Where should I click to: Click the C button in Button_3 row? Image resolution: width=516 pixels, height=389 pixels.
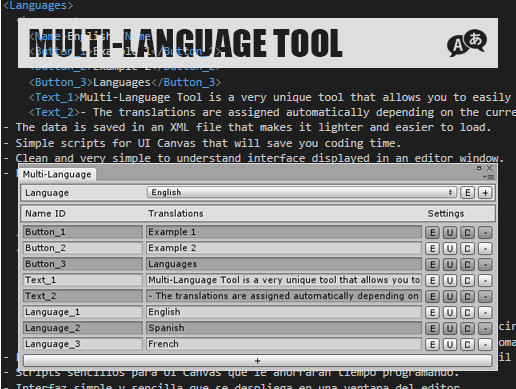467,264
